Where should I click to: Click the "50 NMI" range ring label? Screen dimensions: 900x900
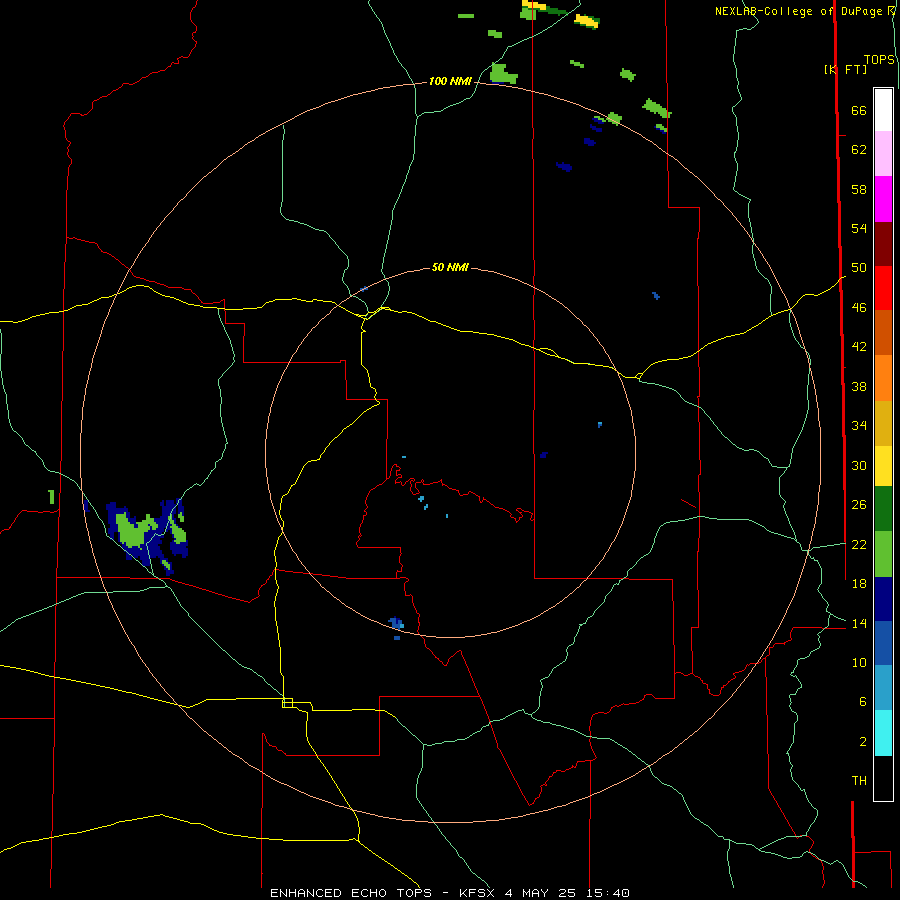(x=450, y=267)
